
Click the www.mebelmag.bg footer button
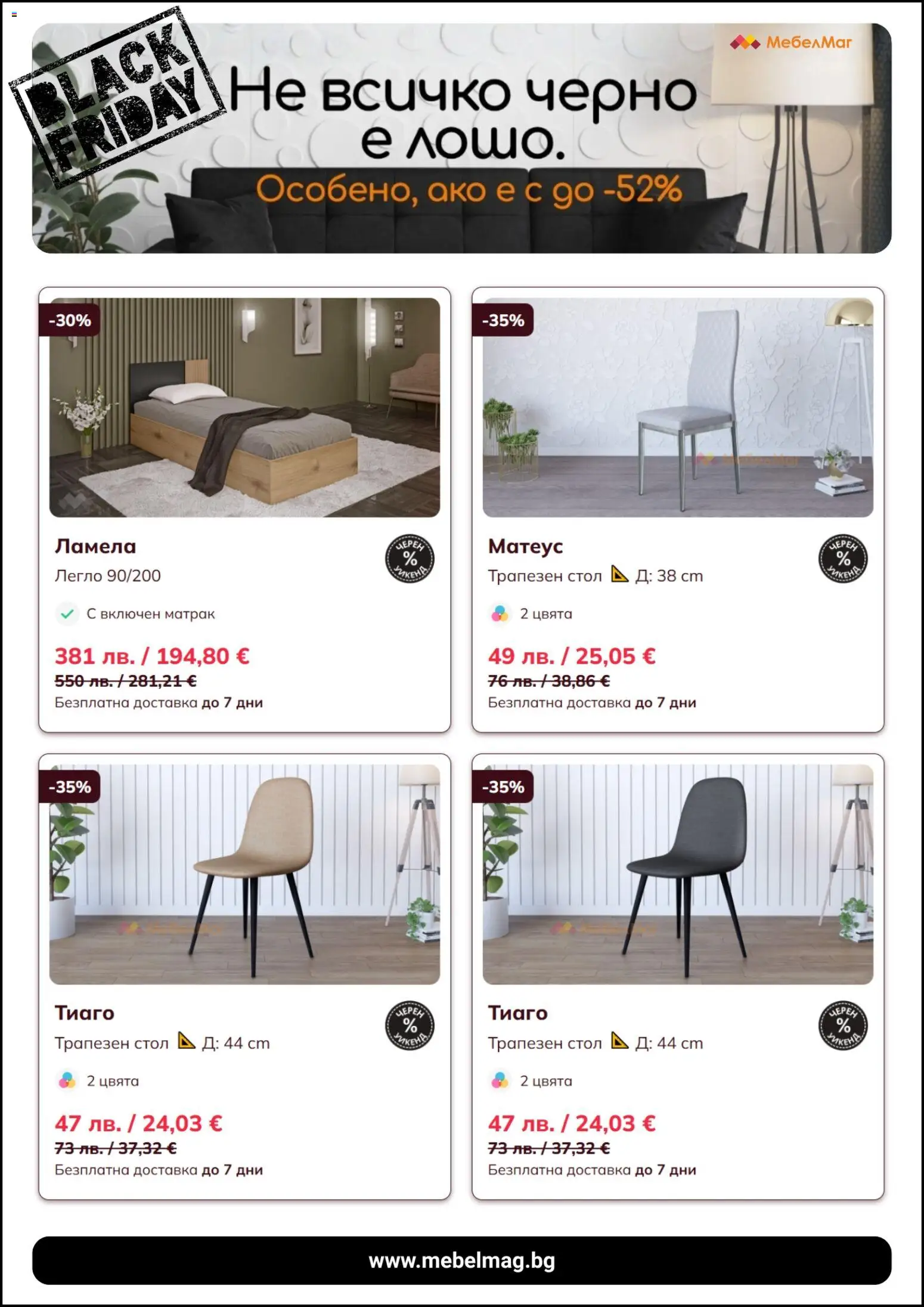(462, 1260)
